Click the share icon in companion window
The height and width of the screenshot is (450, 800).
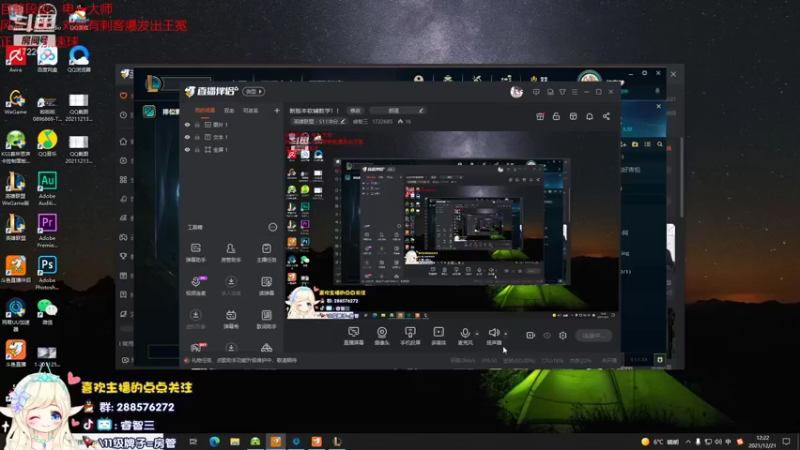[x=606, y=116]
